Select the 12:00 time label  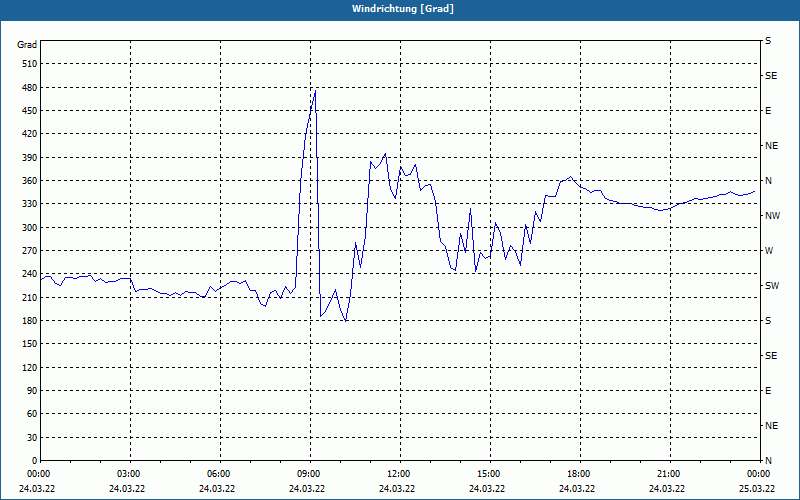tap(398, 474)
